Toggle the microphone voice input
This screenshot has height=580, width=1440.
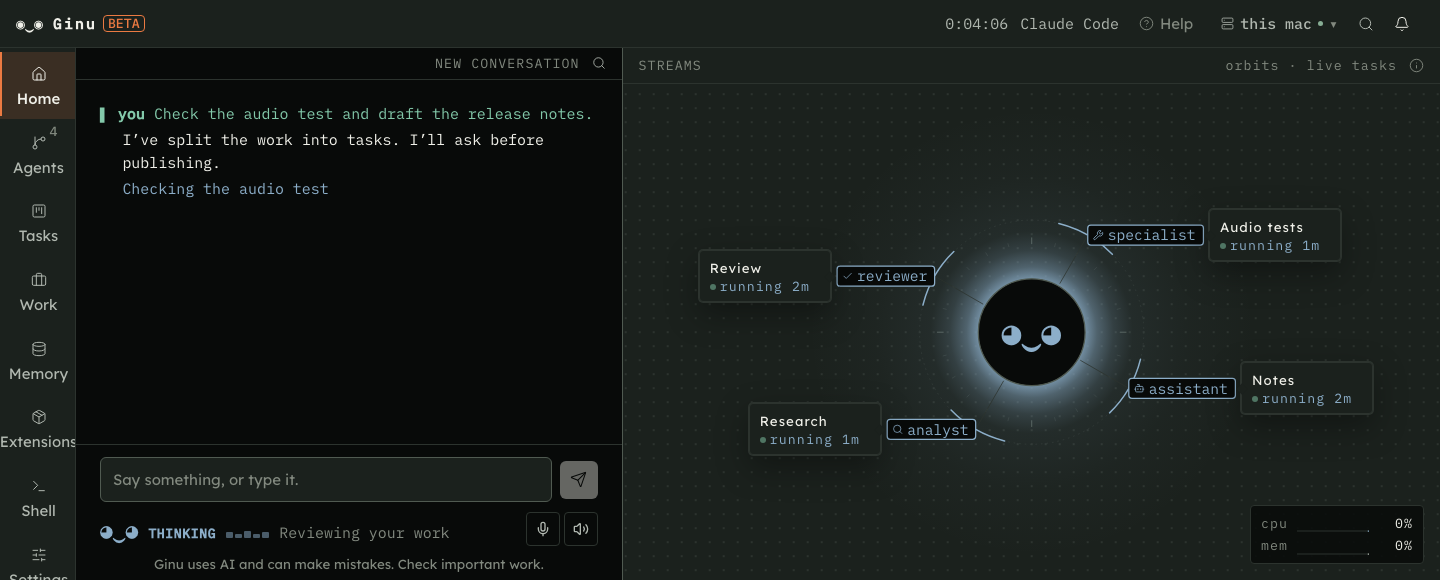[543, 529]
